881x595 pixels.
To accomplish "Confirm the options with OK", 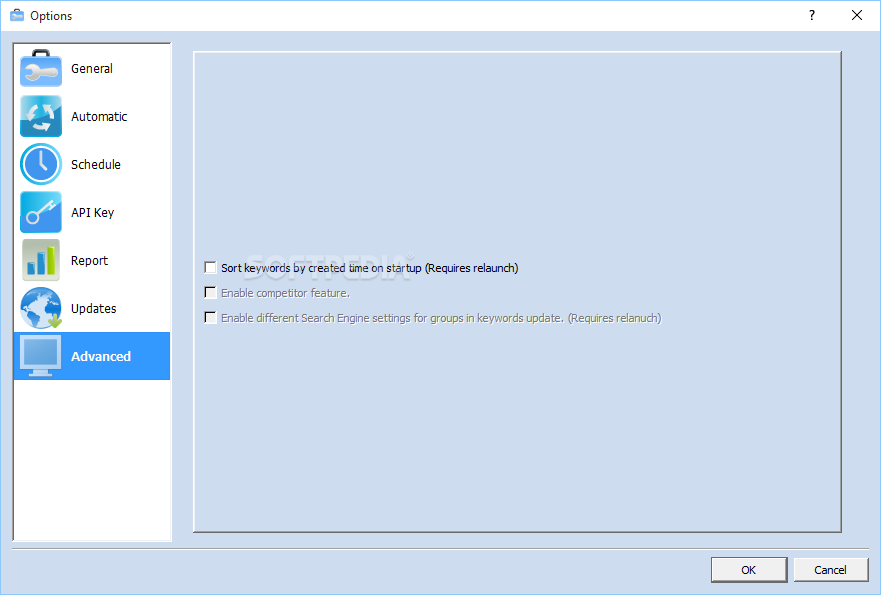I will click(748, 570).
